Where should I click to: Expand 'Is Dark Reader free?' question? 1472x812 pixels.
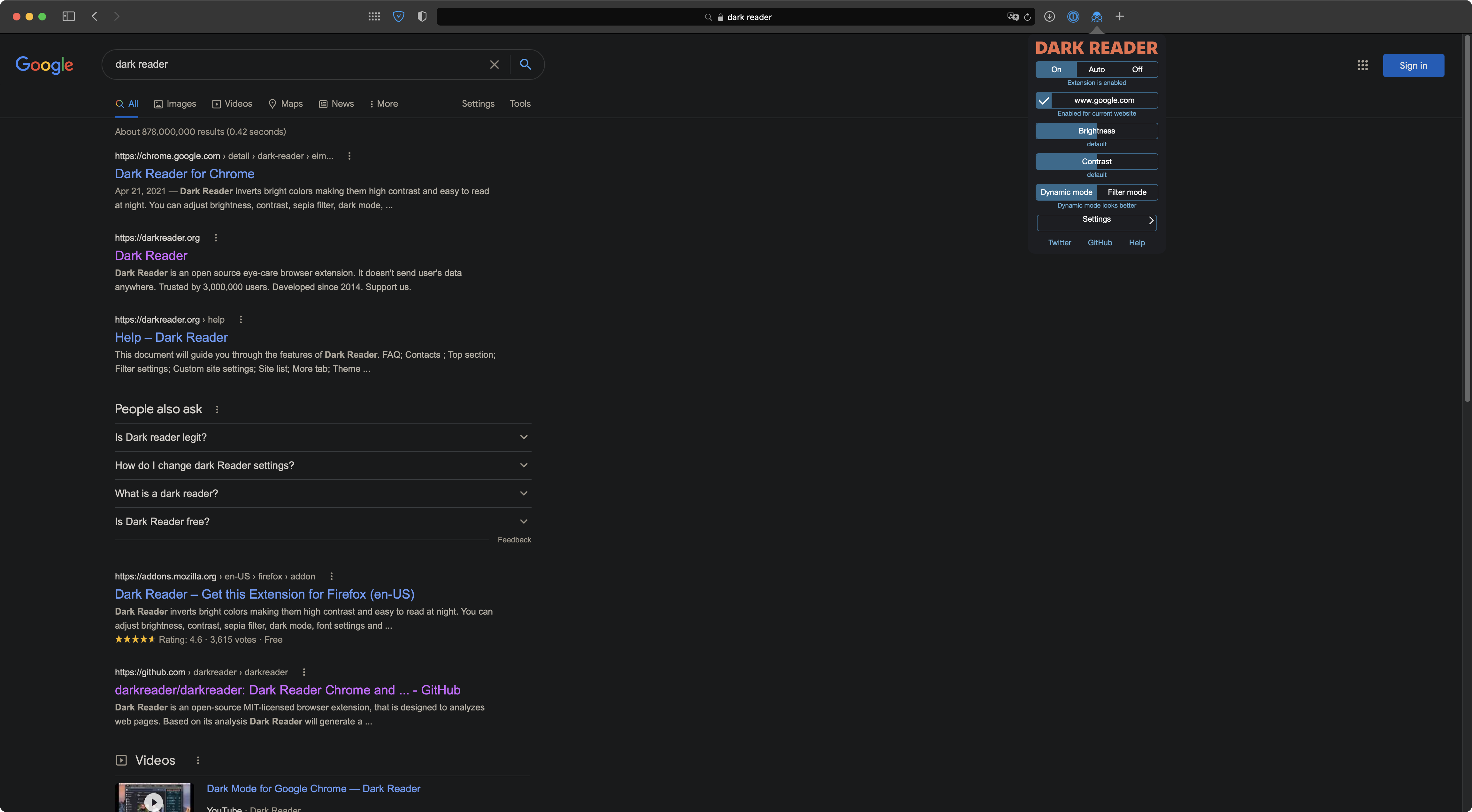[x=323, y=521]
